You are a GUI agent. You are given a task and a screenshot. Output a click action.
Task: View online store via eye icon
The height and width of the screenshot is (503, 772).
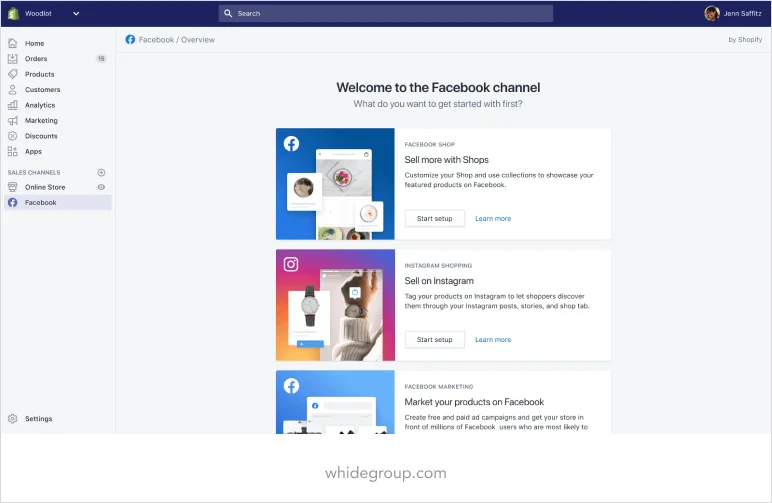tap(101, 187)
